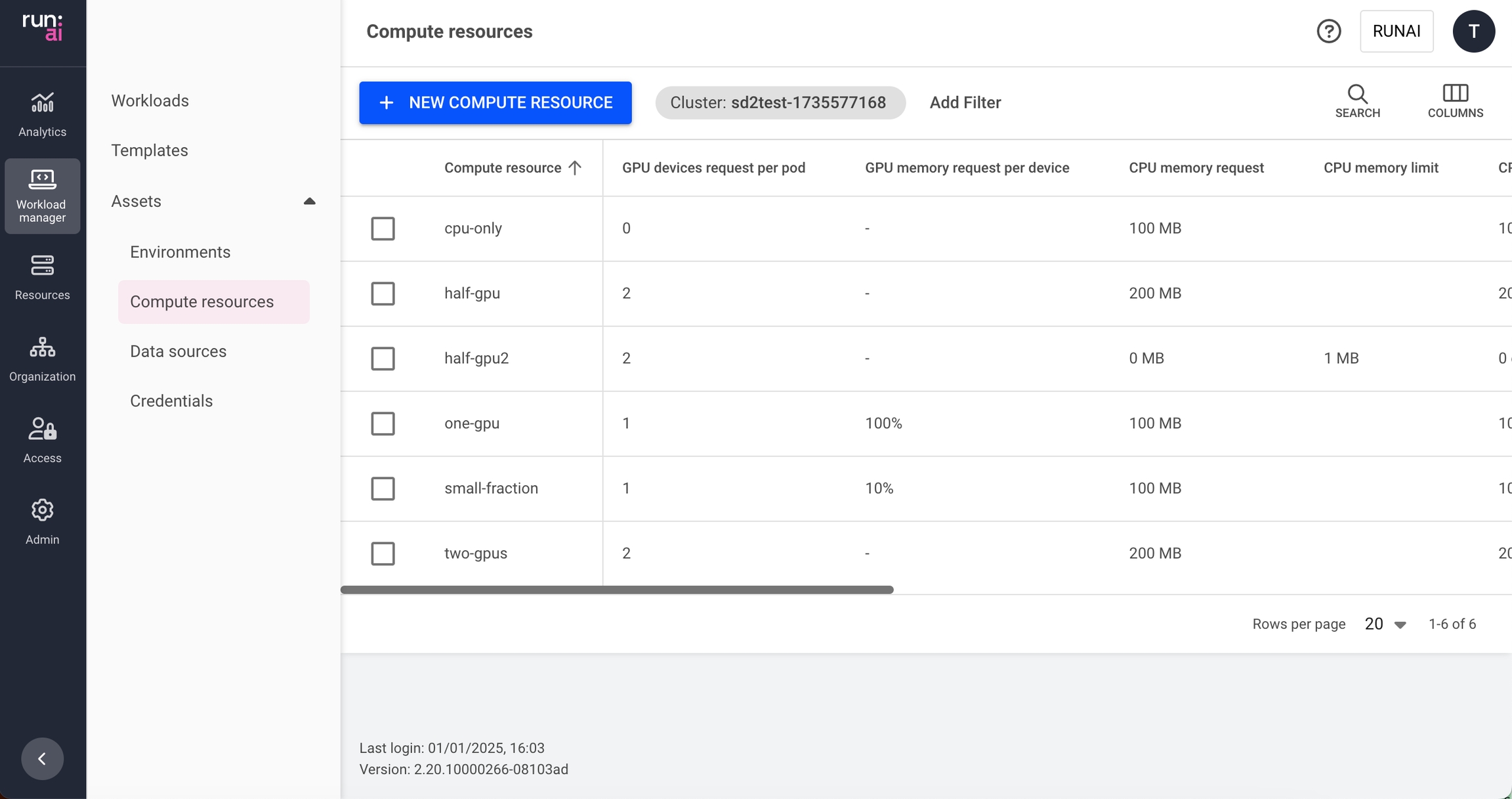
Task: Check the cpu-only row checkbox
Action: coord(383,228)
